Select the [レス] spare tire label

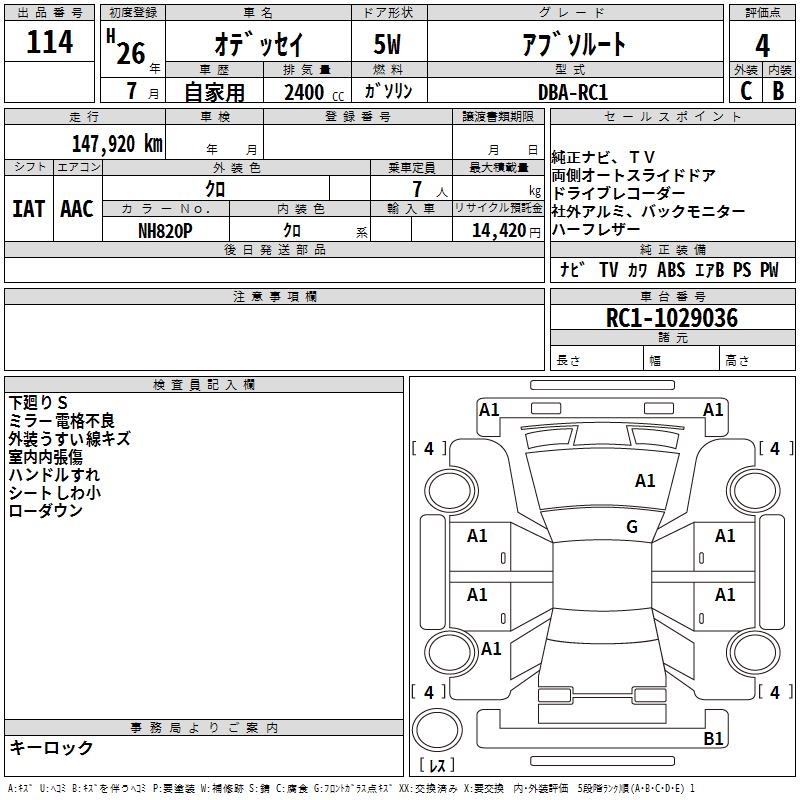437,765
